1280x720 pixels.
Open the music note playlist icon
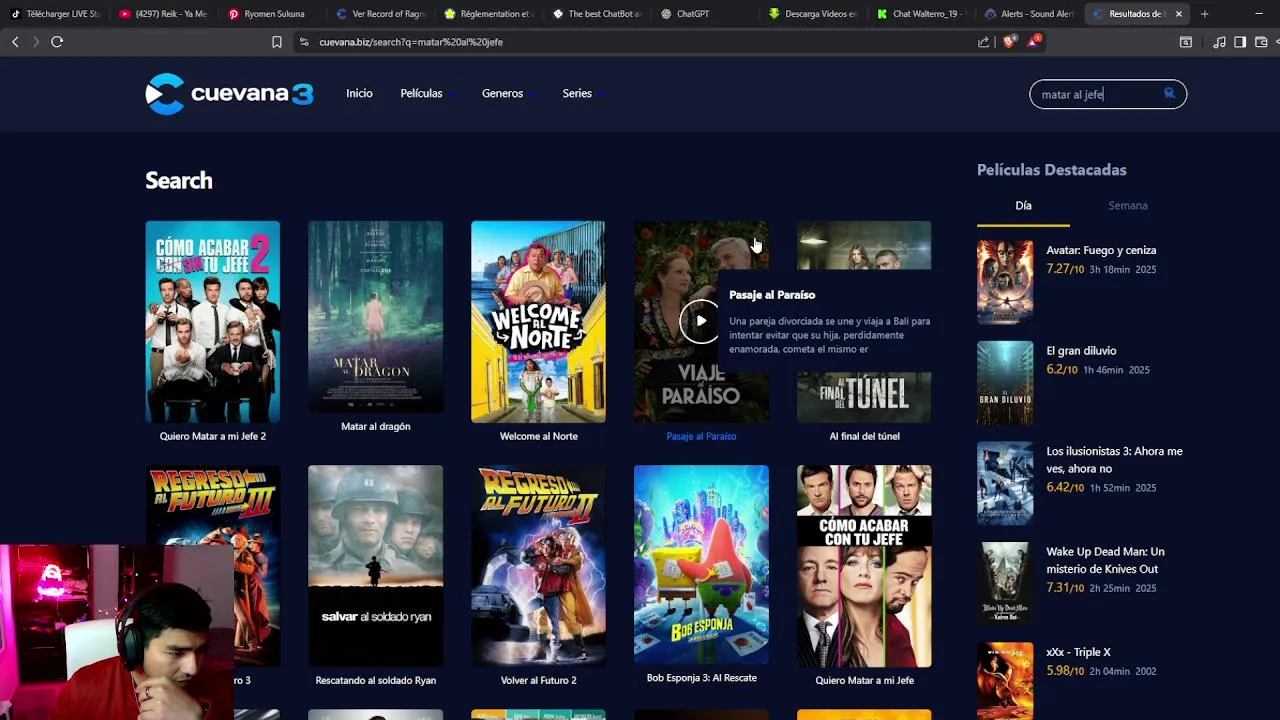1219,42
